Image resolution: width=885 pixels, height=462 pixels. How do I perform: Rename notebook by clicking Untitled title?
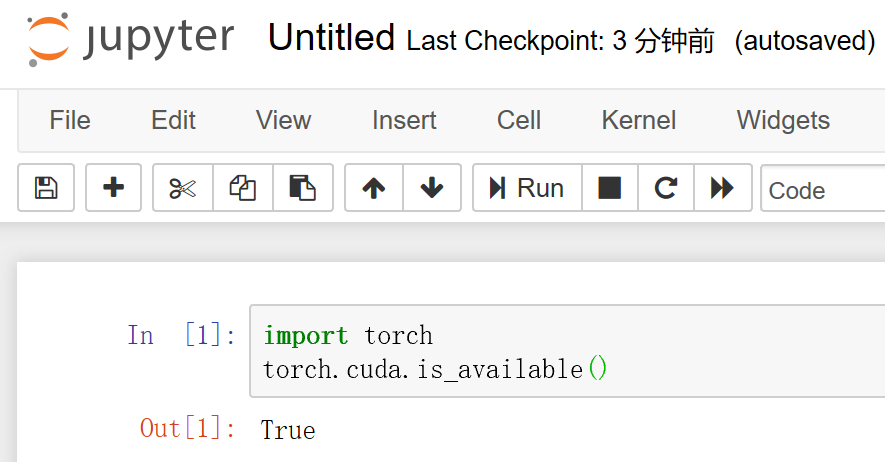tap(331, 38)
